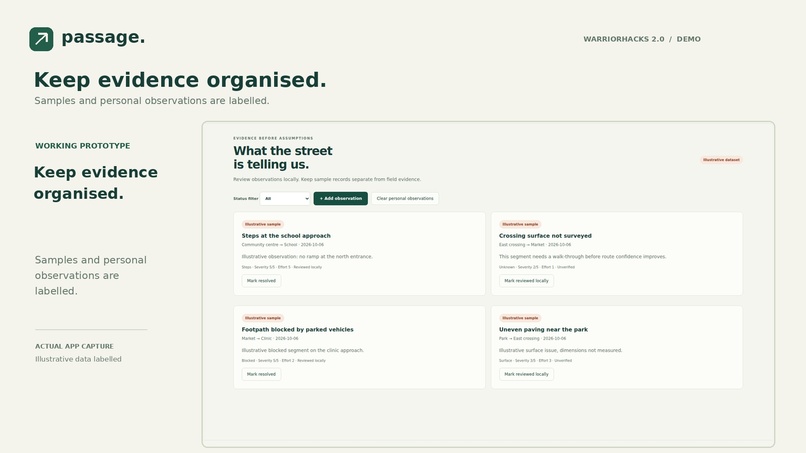Click the Add observation button
Viewport: 806px width, 453px height.
coord(341,198)
